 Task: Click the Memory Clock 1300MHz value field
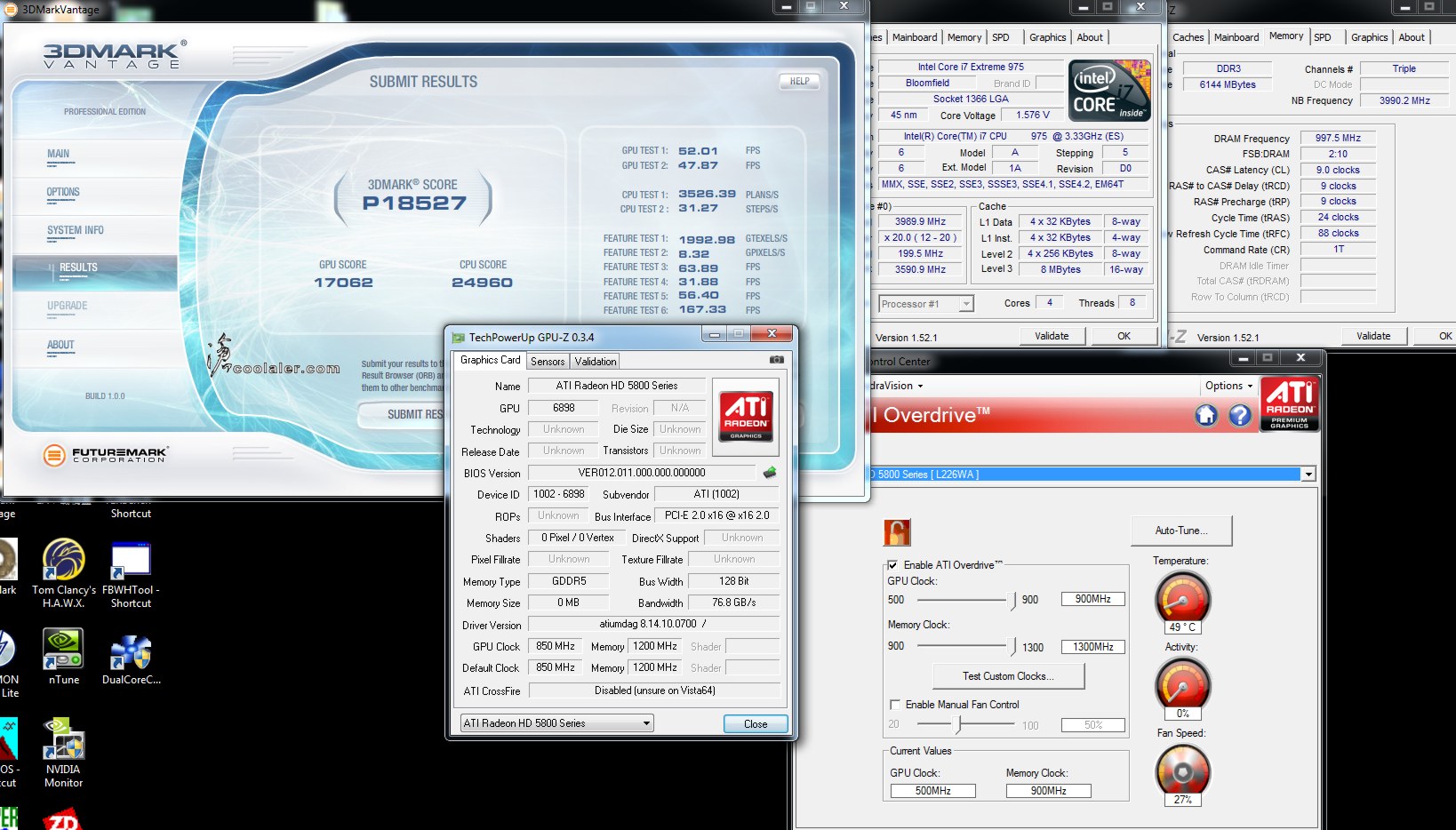click(x=1092, y=647)
